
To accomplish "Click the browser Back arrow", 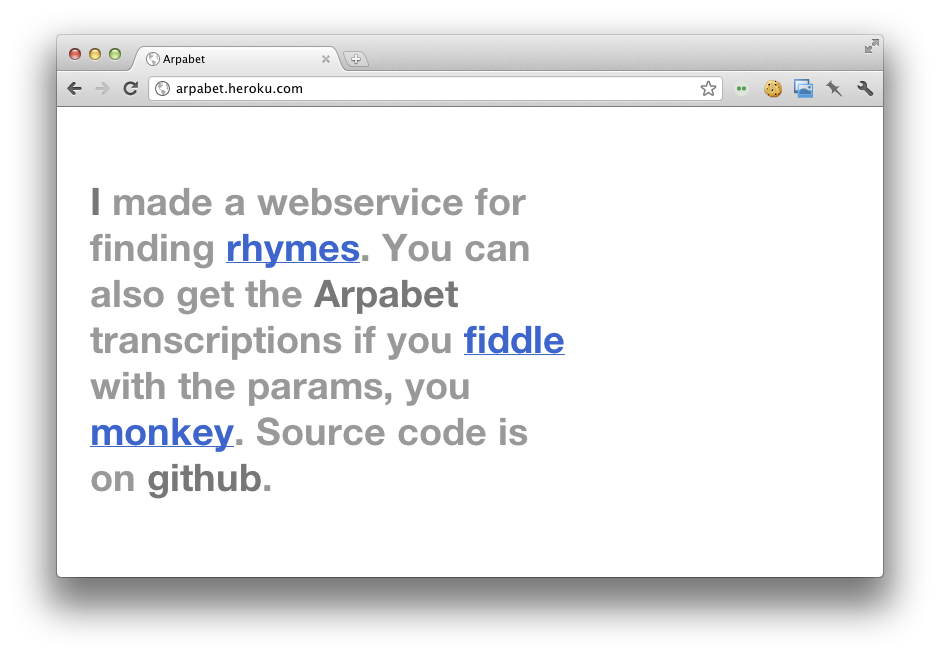I will coord(75,89).
